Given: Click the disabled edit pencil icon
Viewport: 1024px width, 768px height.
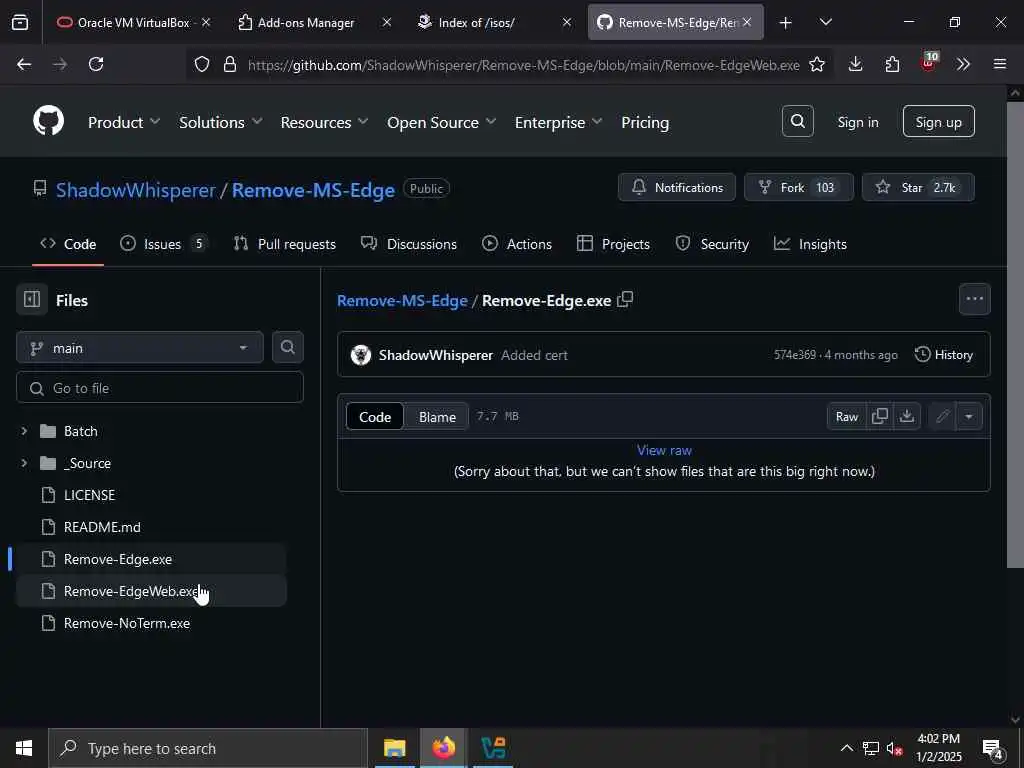Looking at the screenshot, I should coord(942,416).
